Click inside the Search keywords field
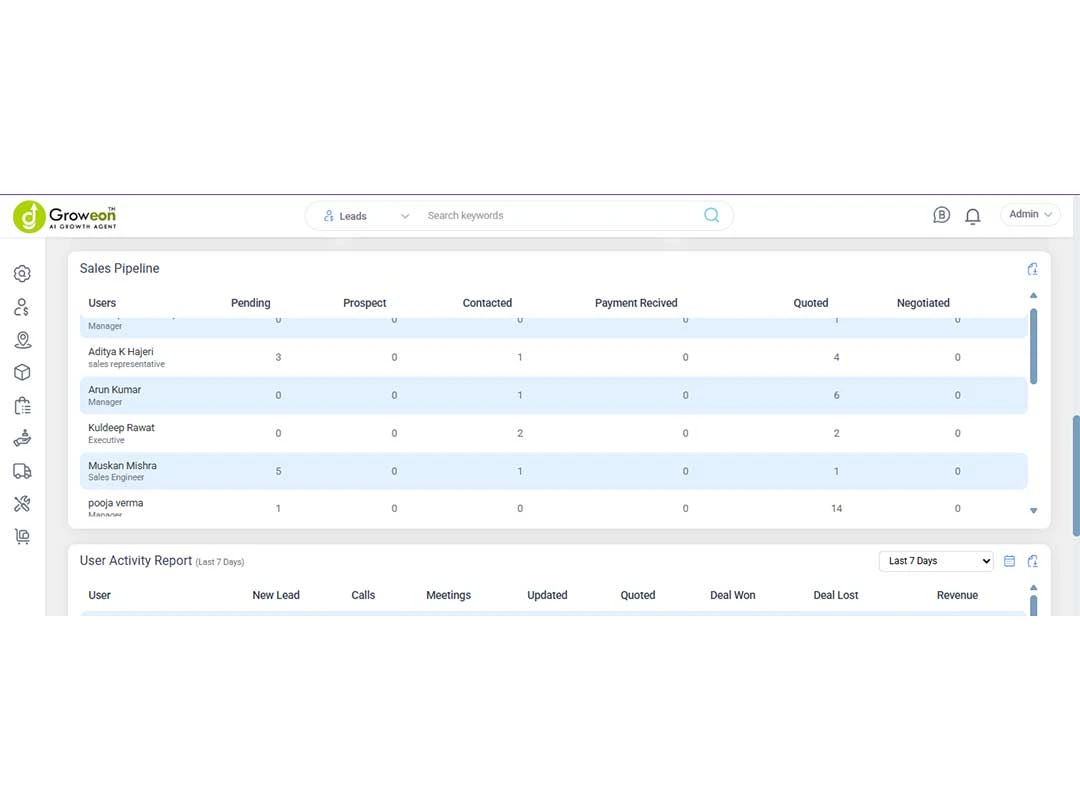 (x=560, y=216)
